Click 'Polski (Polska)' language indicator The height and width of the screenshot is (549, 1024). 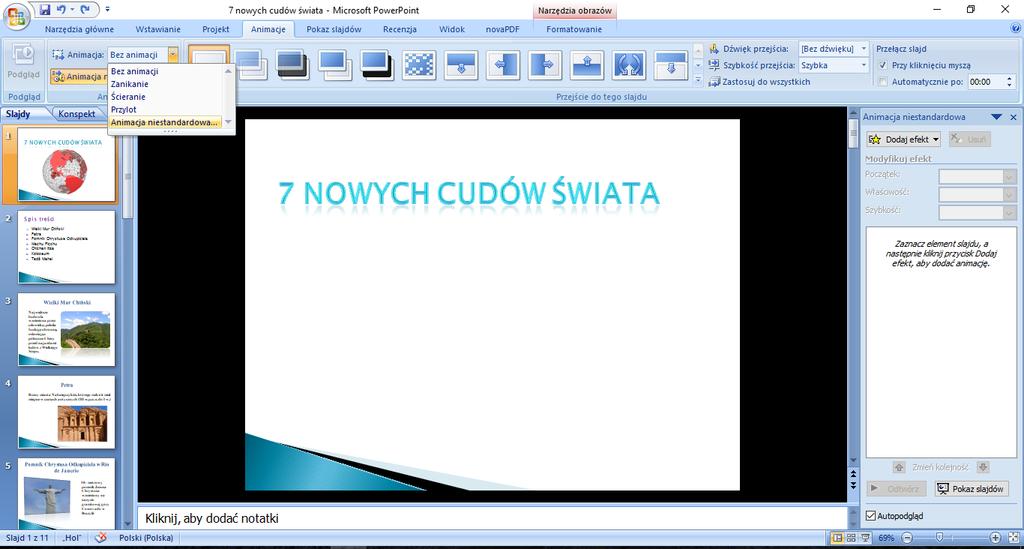(x=146, y=538)
